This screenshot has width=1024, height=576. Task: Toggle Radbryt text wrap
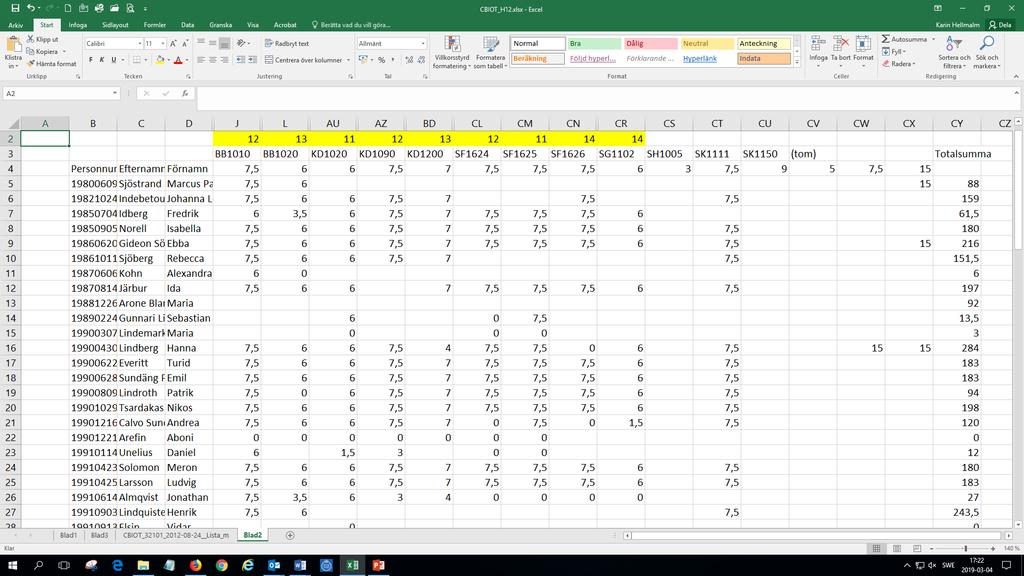[x=287, y=44]
